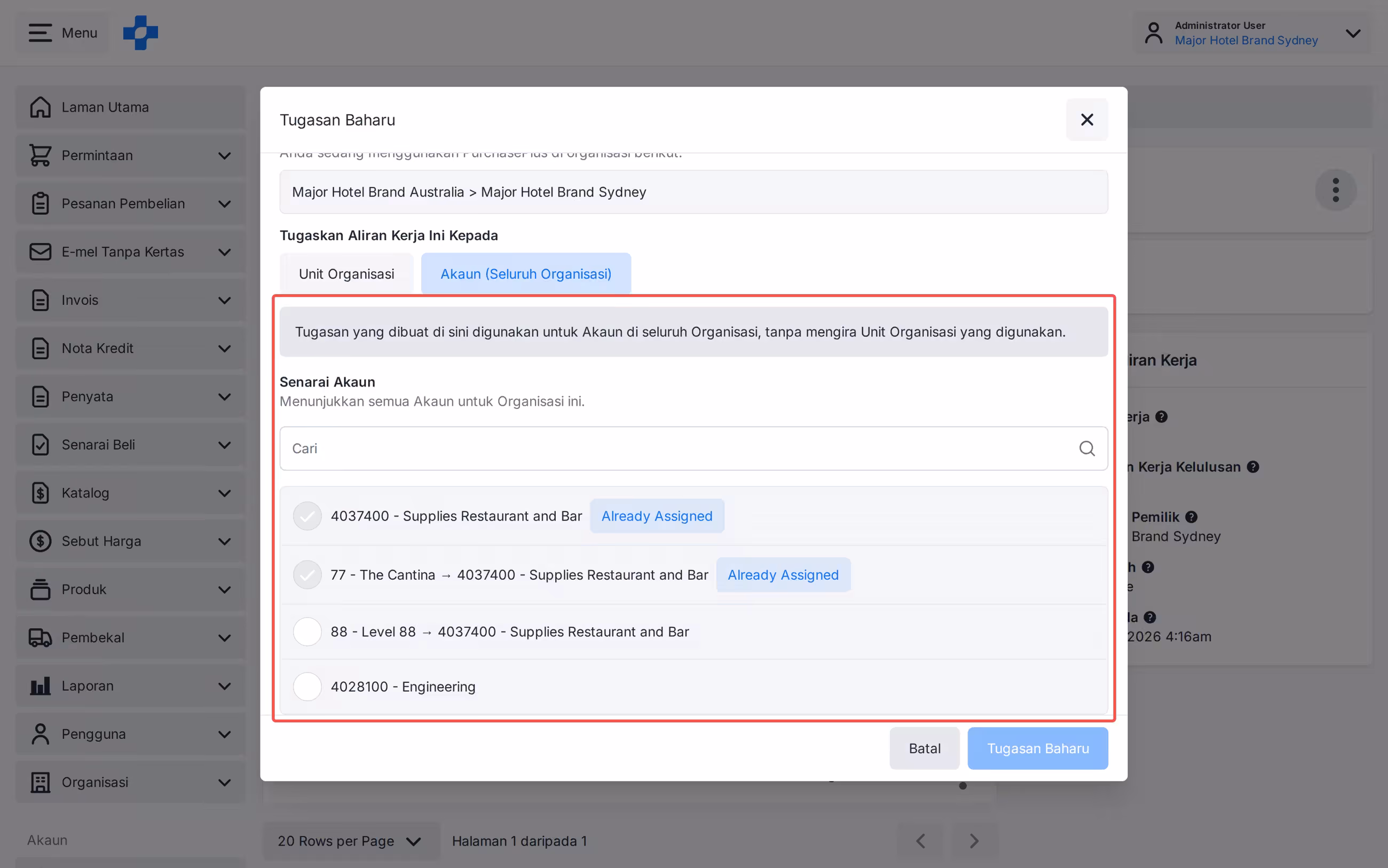The height and width of the screenshot is (868, 1388).
Task: Open the three-dot options menu
Action: 1336,190
